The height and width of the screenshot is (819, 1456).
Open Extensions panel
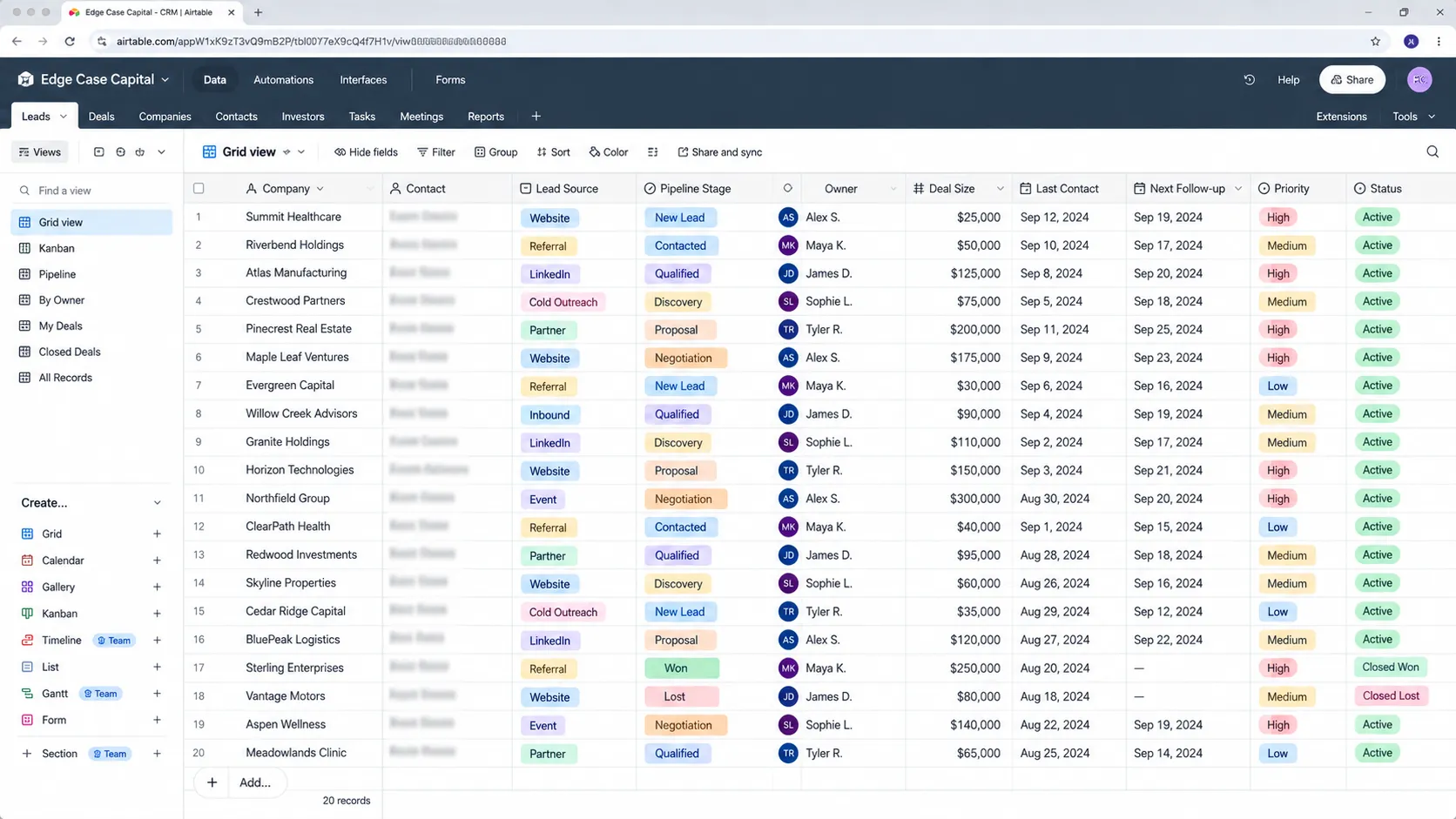[1341, 116]
